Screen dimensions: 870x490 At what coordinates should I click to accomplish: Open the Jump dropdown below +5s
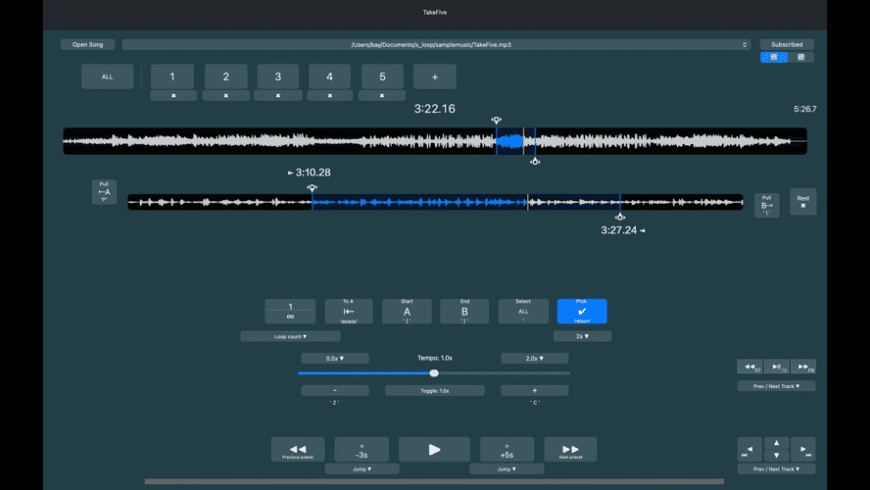(506, 469)
